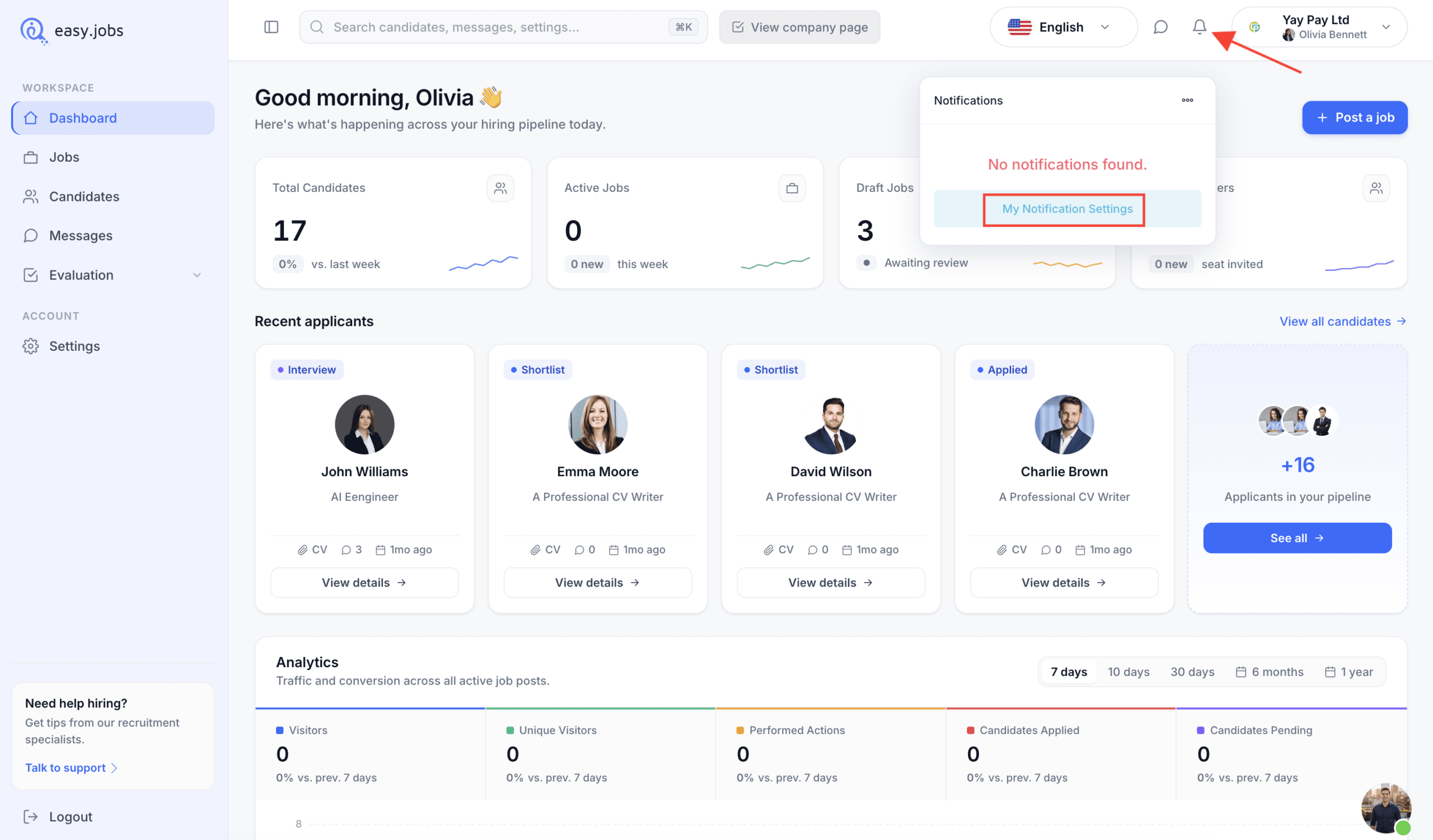Go to Candidates in the sidebar
This screenshot has height=840, width=1433.
[113, 196]
